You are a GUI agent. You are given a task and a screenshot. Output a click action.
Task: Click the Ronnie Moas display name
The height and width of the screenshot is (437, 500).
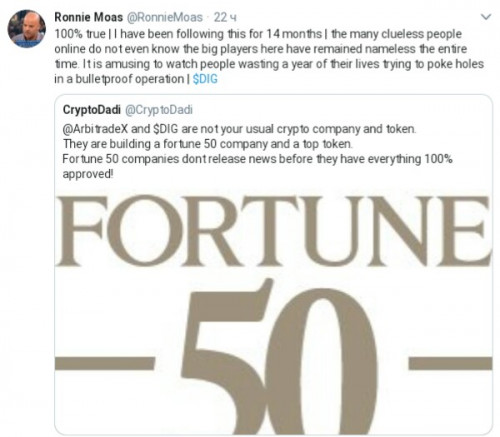[88, 17]
